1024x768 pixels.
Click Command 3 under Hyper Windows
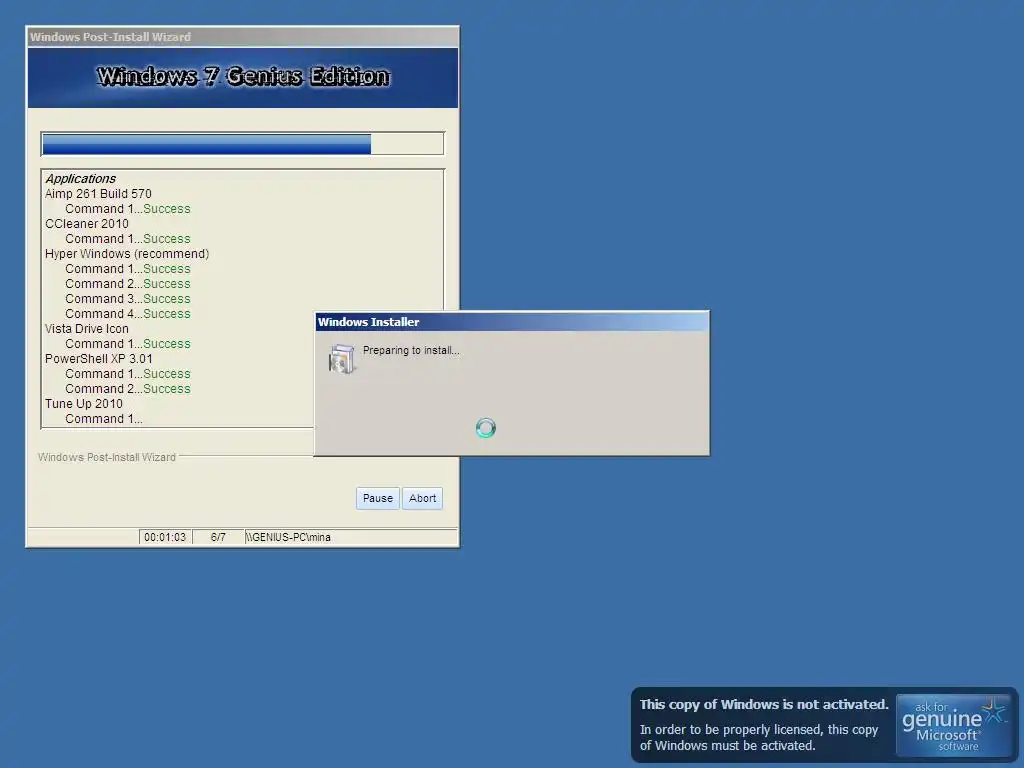coord(128,299)
